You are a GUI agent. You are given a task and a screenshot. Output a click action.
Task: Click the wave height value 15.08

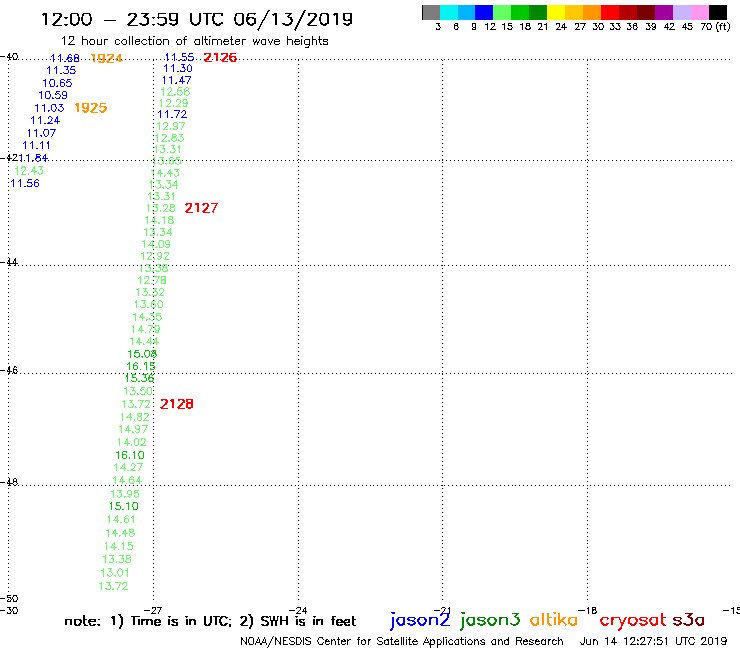[142, 354]
